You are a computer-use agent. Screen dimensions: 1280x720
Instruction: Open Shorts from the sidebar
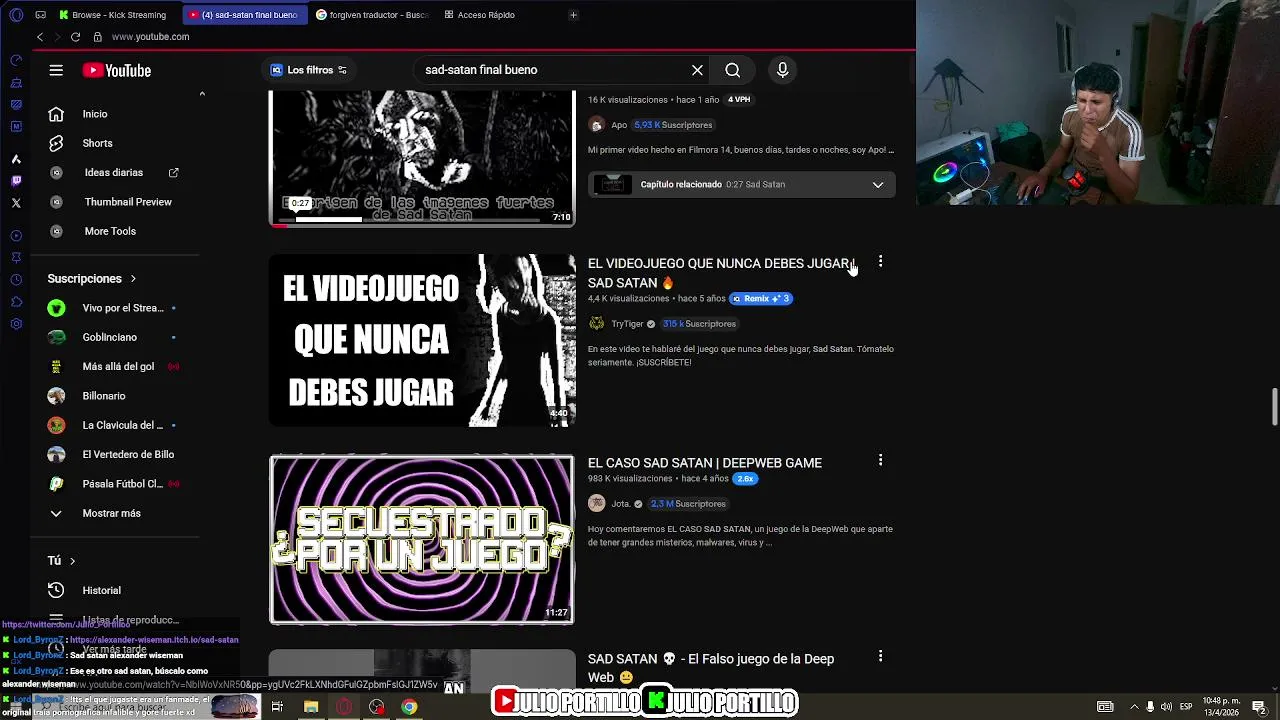tap(97, 143)
